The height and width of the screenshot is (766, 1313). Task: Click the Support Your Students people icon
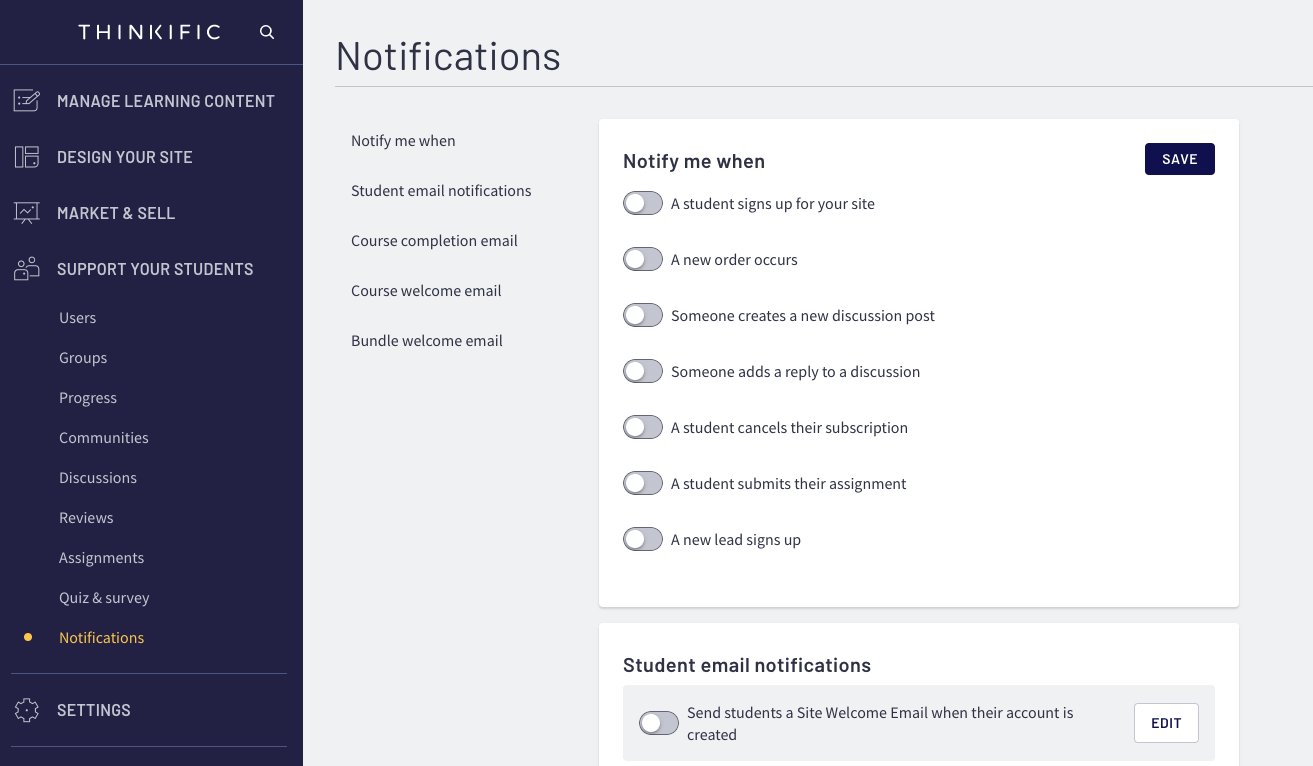click(27, 268)
